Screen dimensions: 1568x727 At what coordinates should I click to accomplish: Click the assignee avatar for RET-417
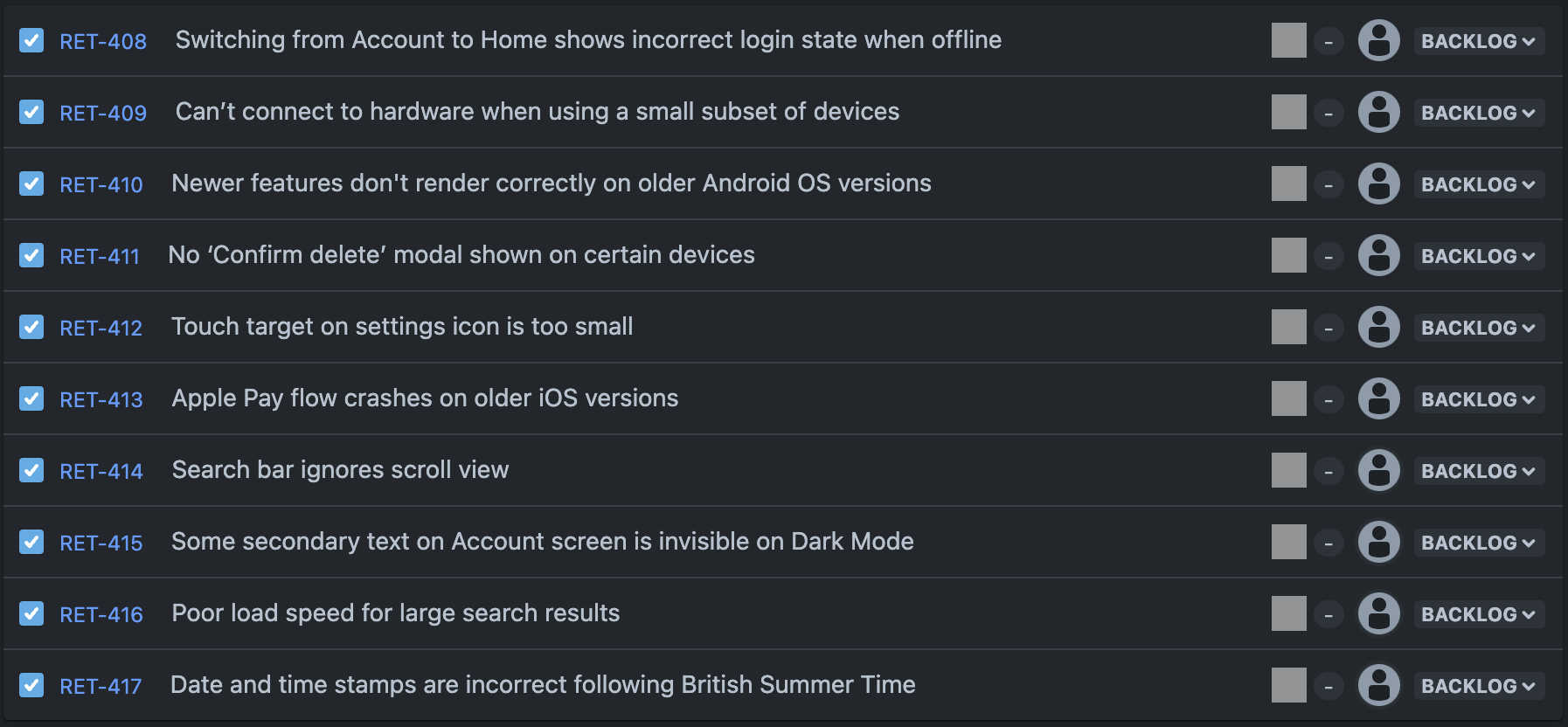click(x=1379, y=685)
